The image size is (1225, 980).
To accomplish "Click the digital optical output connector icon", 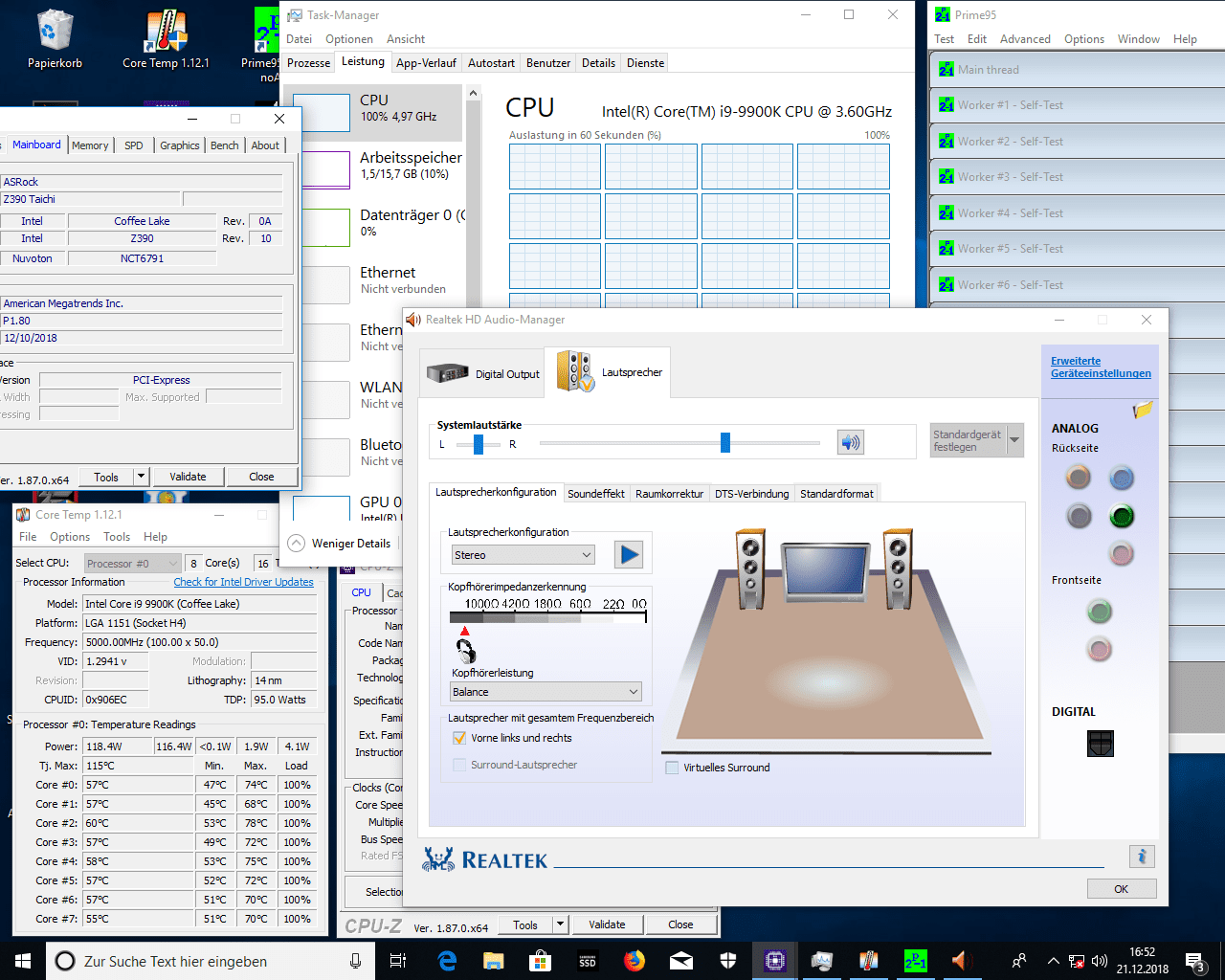I will (1101, 743).
